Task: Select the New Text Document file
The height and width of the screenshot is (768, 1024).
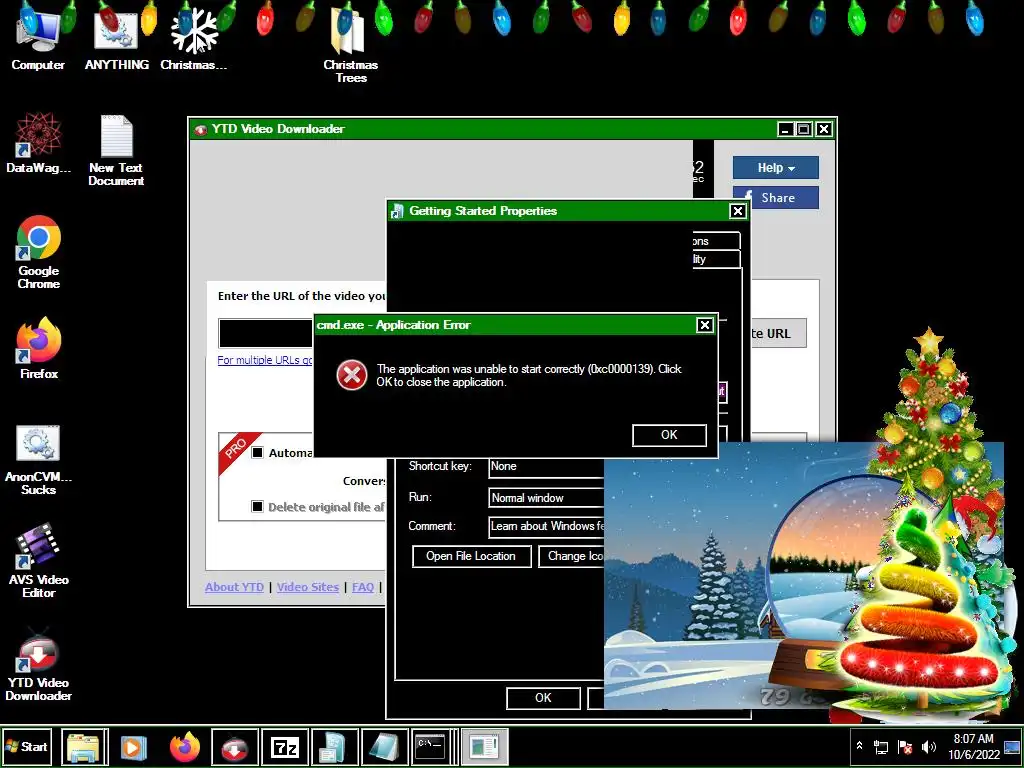Action: (x=116, y=150)
